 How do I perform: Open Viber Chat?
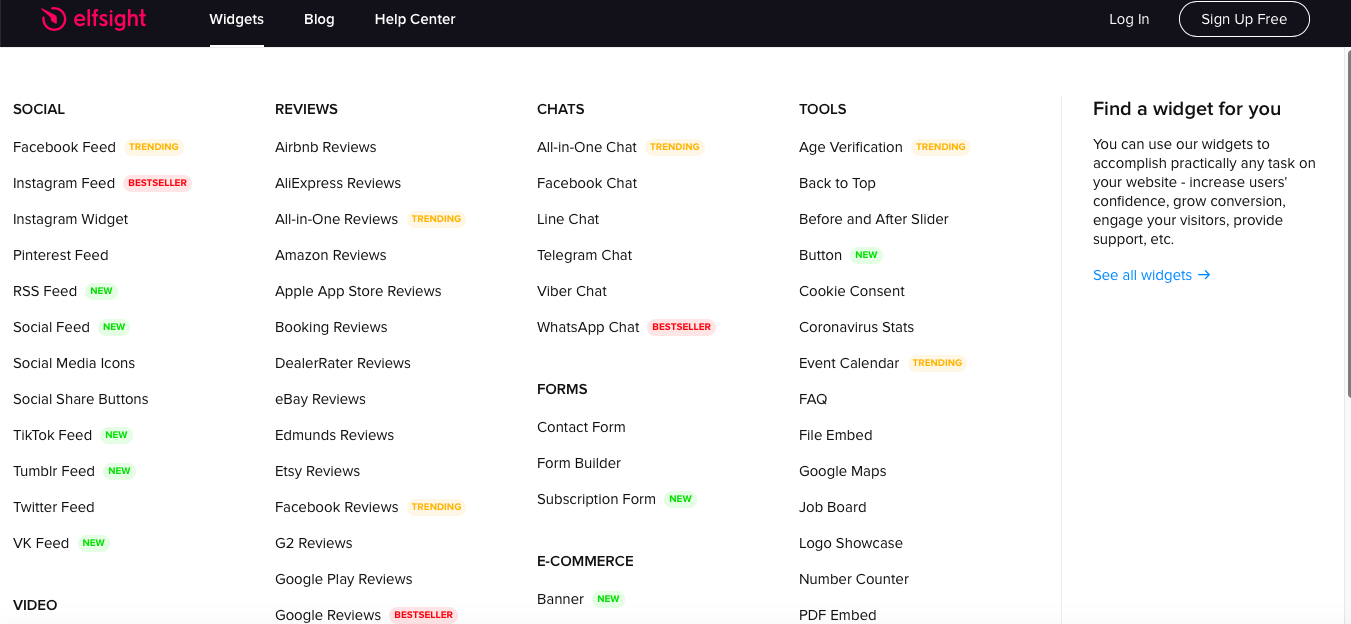point(572,291)
